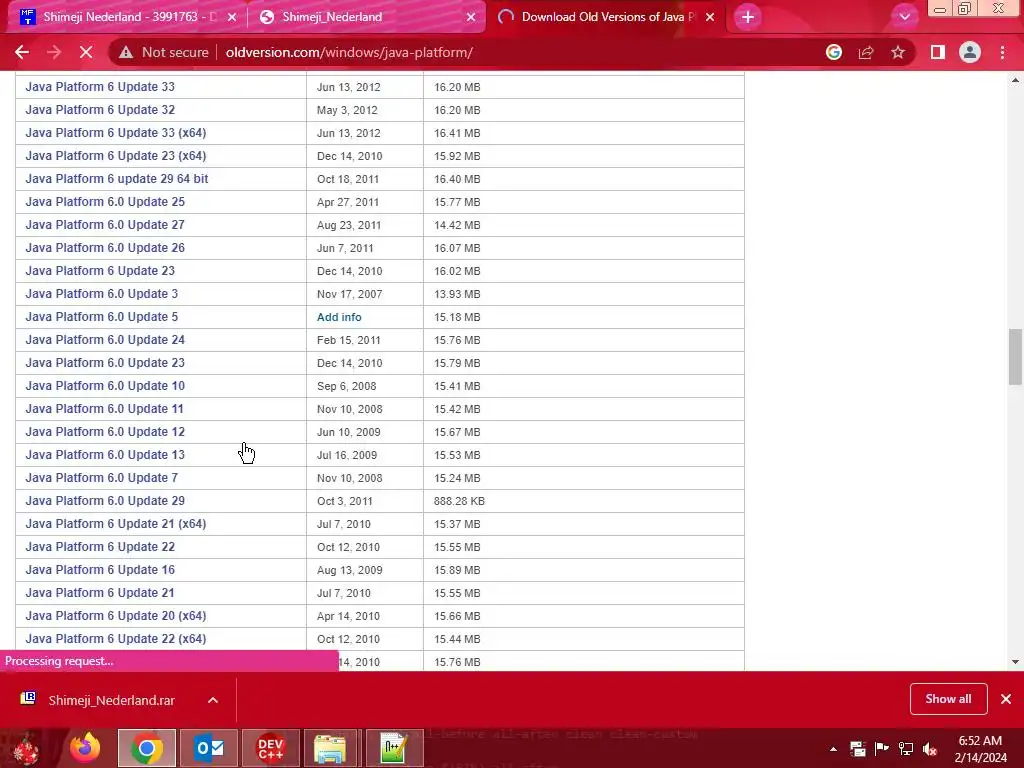Open Java Platform 6.0 Update 12
Image resolution: width=1024 pixels, height=768 pixels.
pyautogui.click(x=104, y=432)
